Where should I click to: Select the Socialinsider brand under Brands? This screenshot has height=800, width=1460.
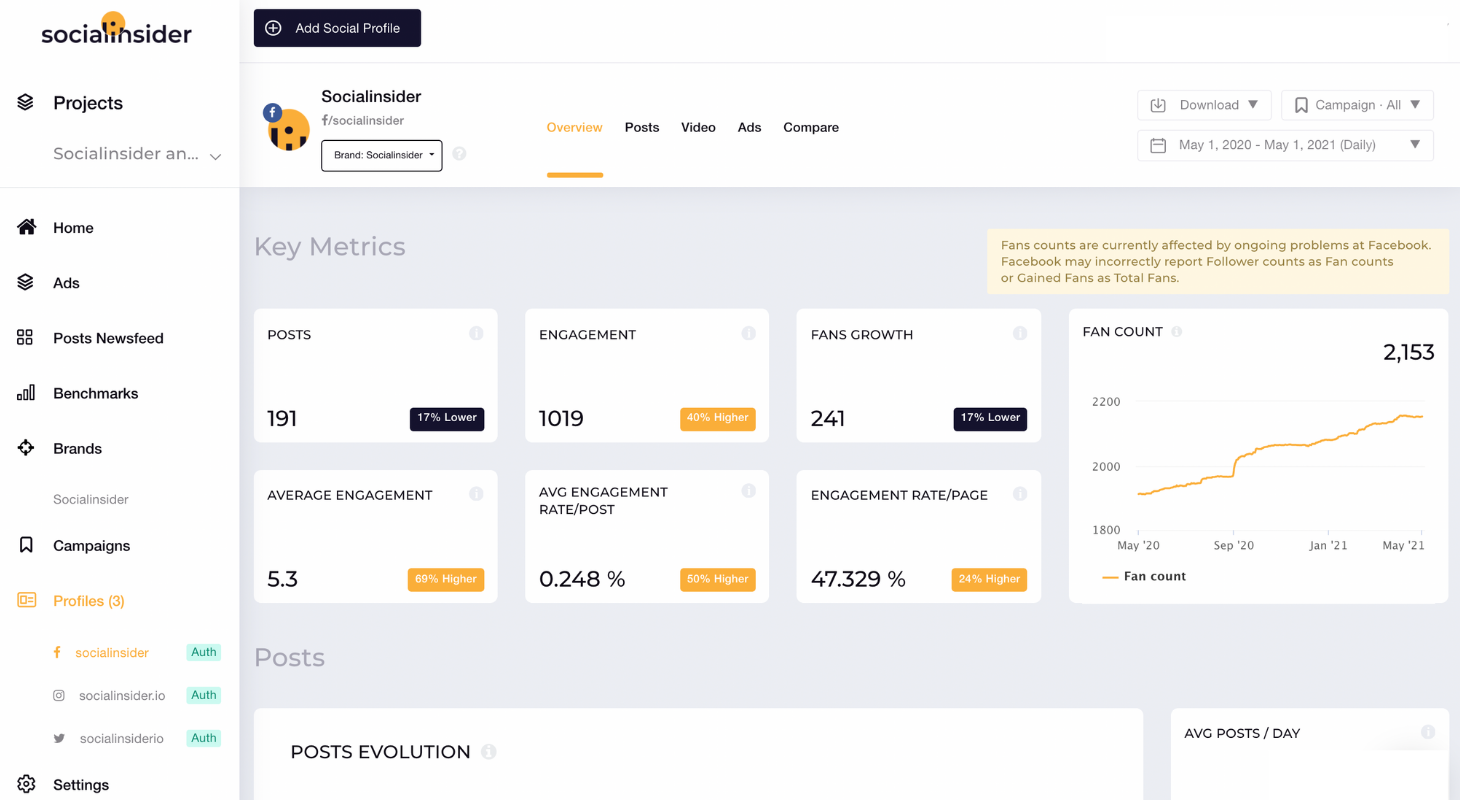click(91, 499)
